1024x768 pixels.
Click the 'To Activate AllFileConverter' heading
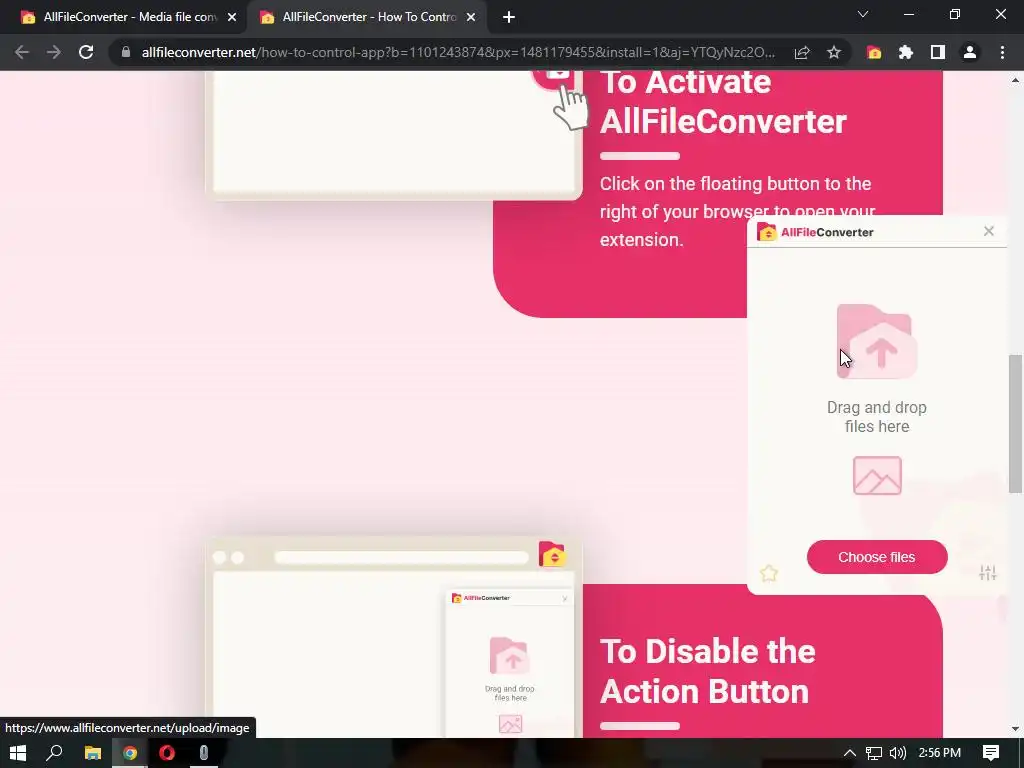coord(723,101)
